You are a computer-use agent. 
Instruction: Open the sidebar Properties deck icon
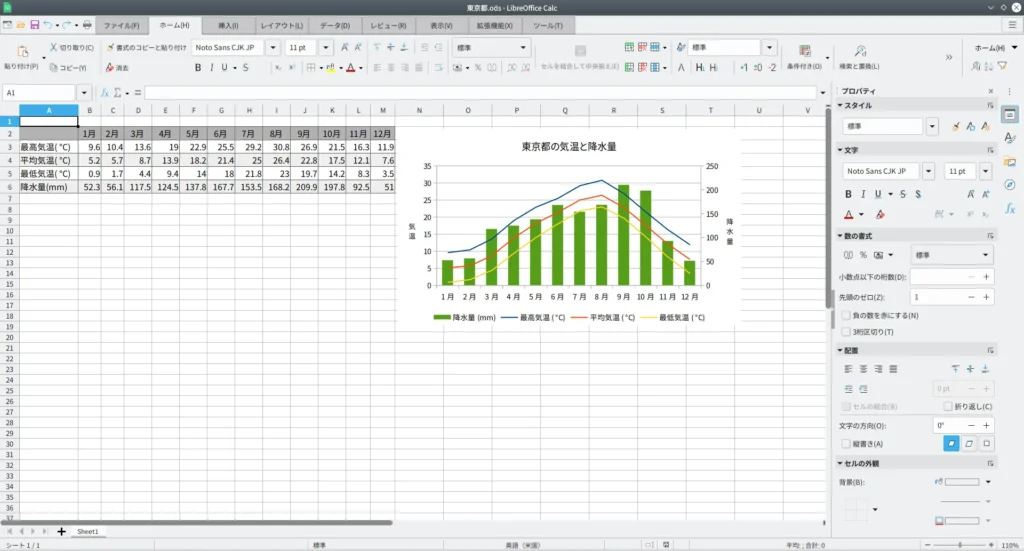point(1010,115)
